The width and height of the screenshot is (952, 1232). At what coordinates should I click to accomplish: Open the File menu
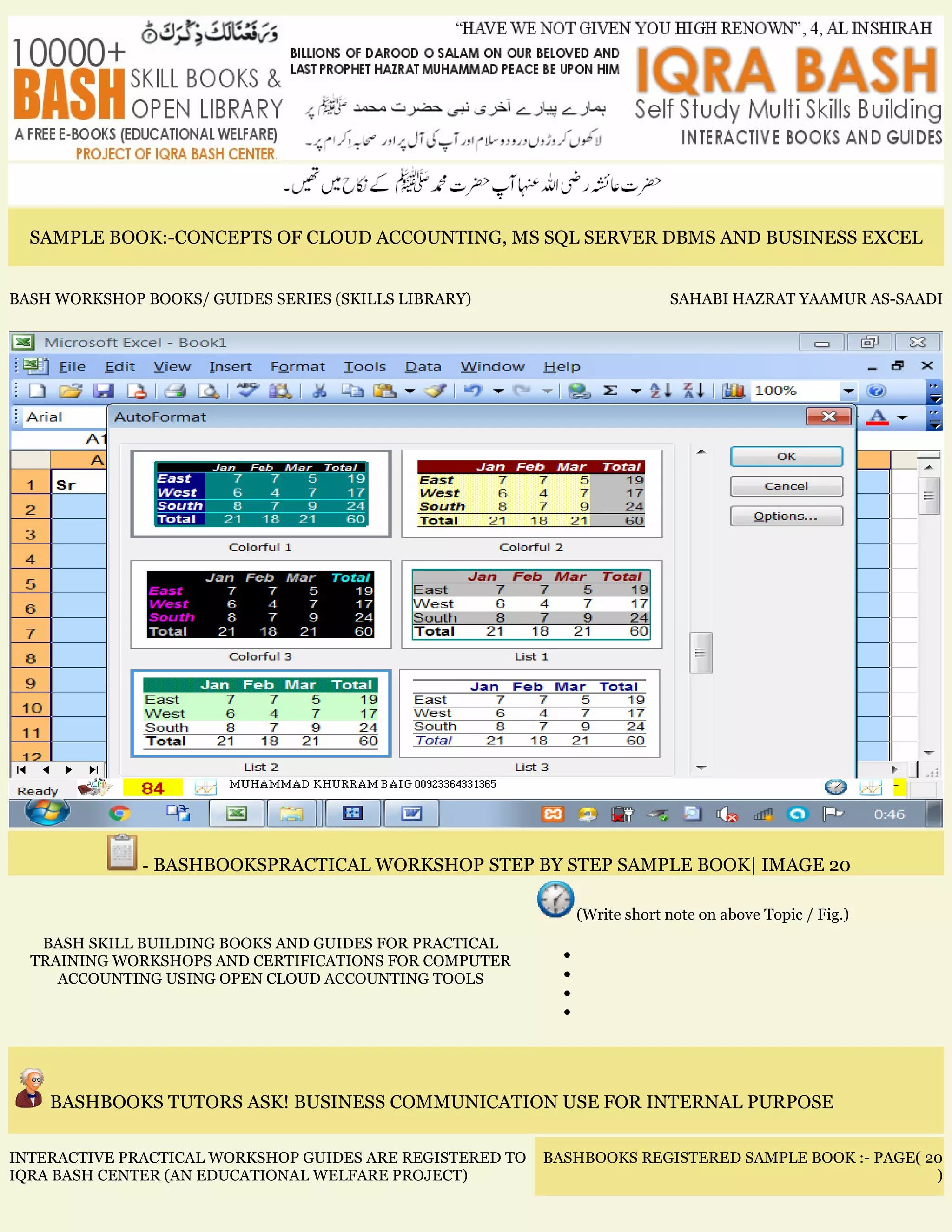point(72,367)
